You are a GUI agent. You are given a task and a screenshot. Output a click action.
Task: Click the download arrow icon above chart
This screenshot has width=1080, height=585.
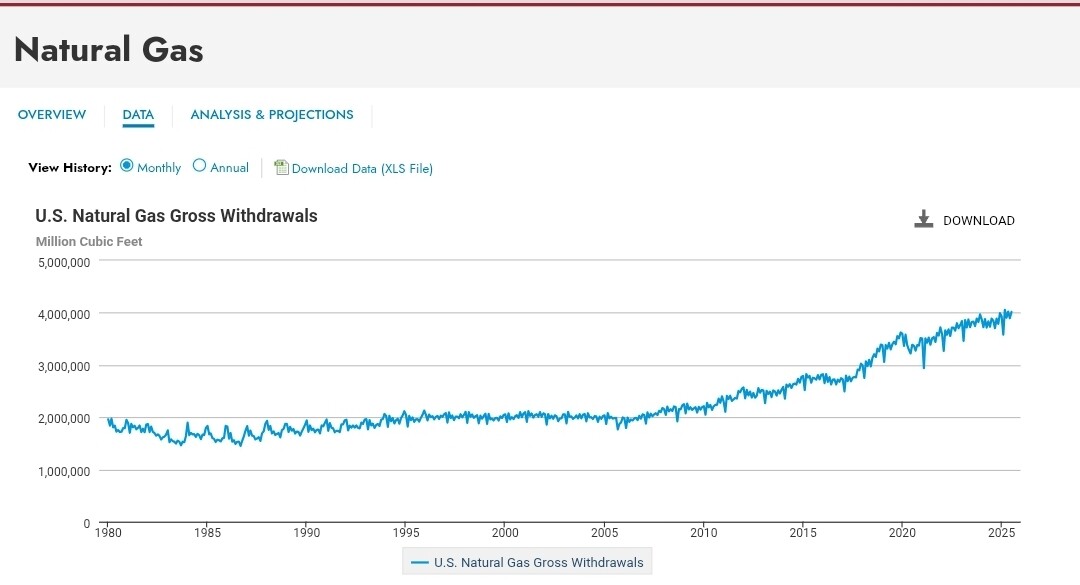click(x=923, y=220)
